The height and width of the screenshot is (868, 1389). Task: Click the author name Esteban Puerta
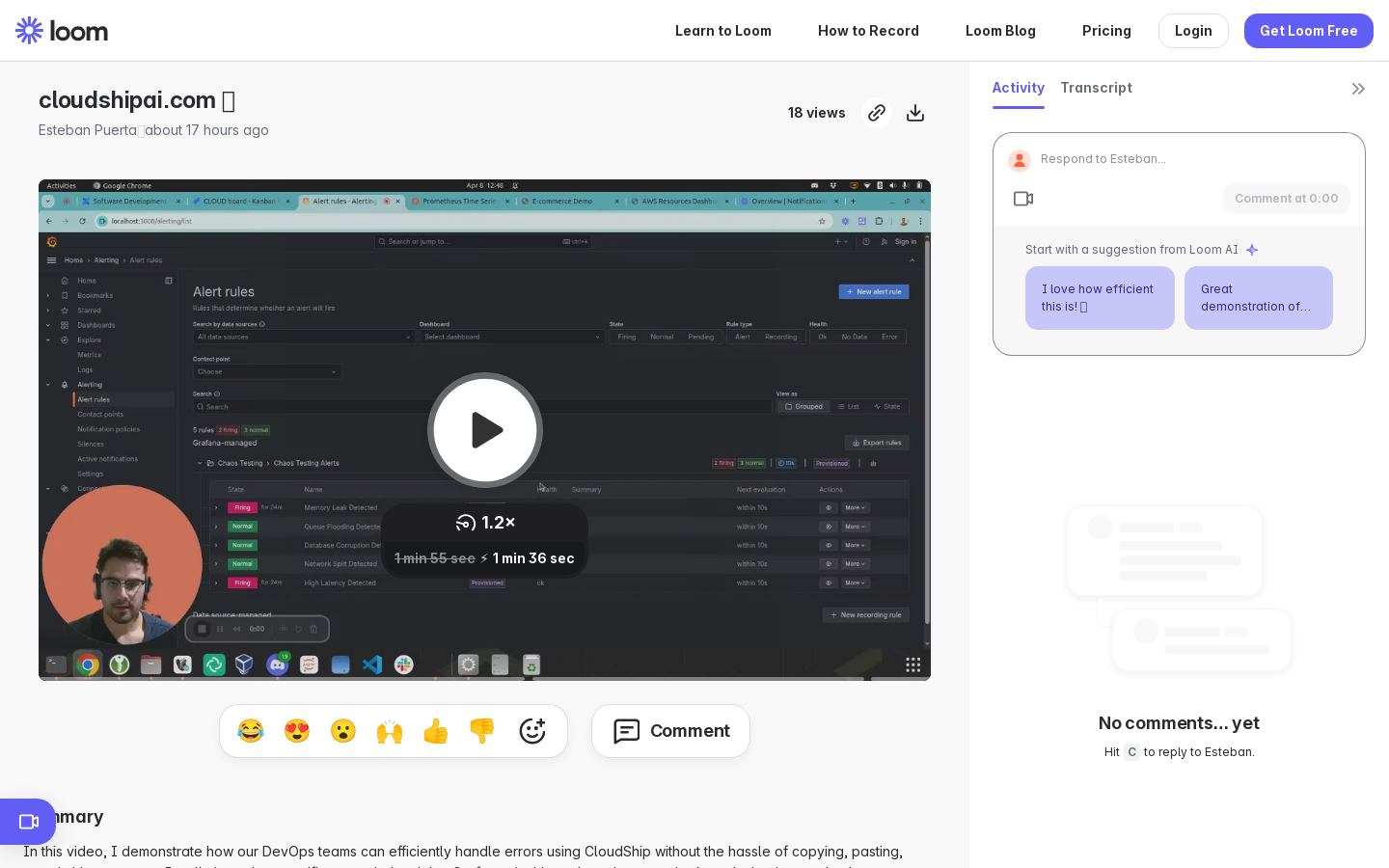coord(88,130)
